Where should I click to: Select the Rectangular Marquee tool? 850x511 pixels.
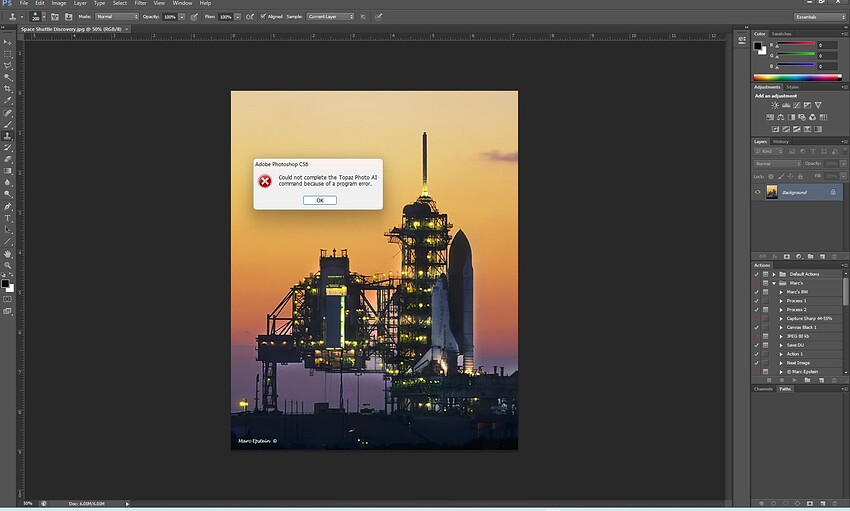[8, 53]
